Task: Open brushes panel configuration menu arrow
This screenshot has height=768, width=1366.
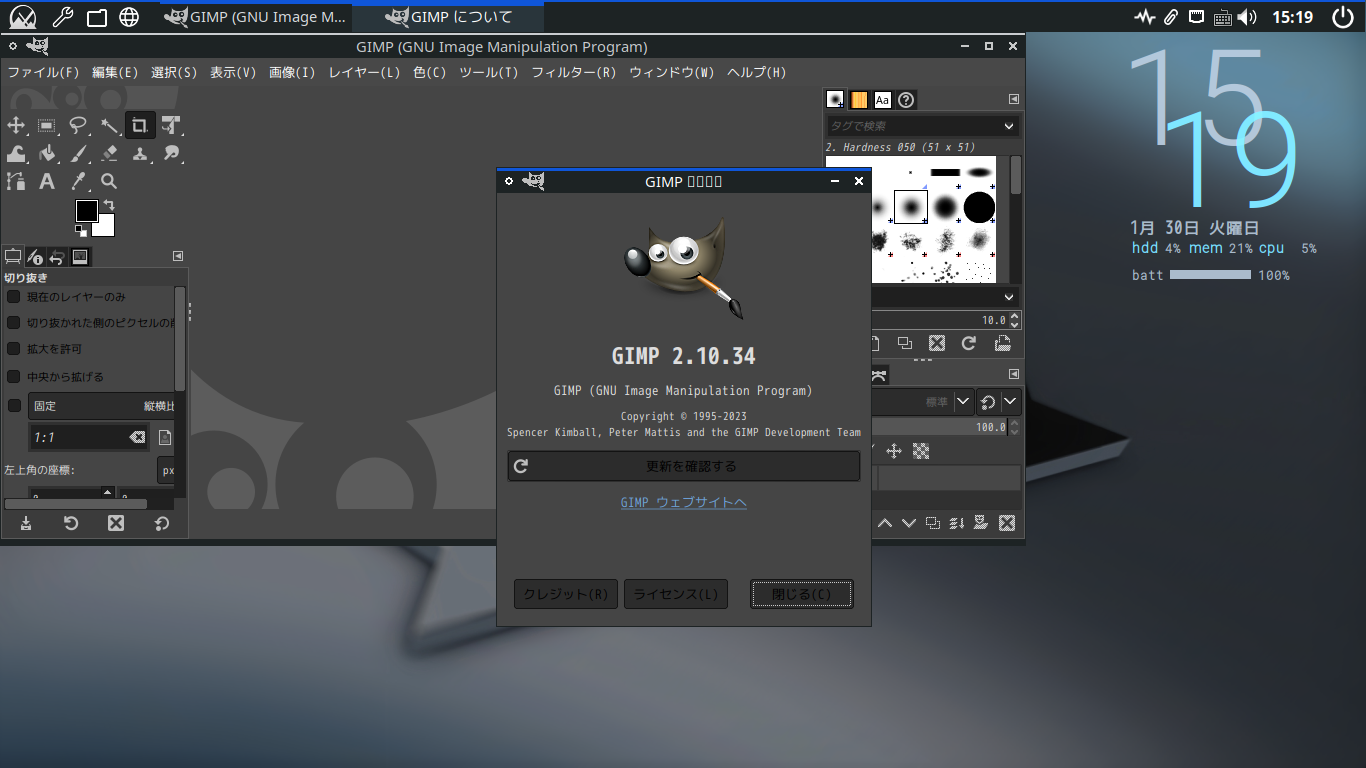Action: 1013,99
